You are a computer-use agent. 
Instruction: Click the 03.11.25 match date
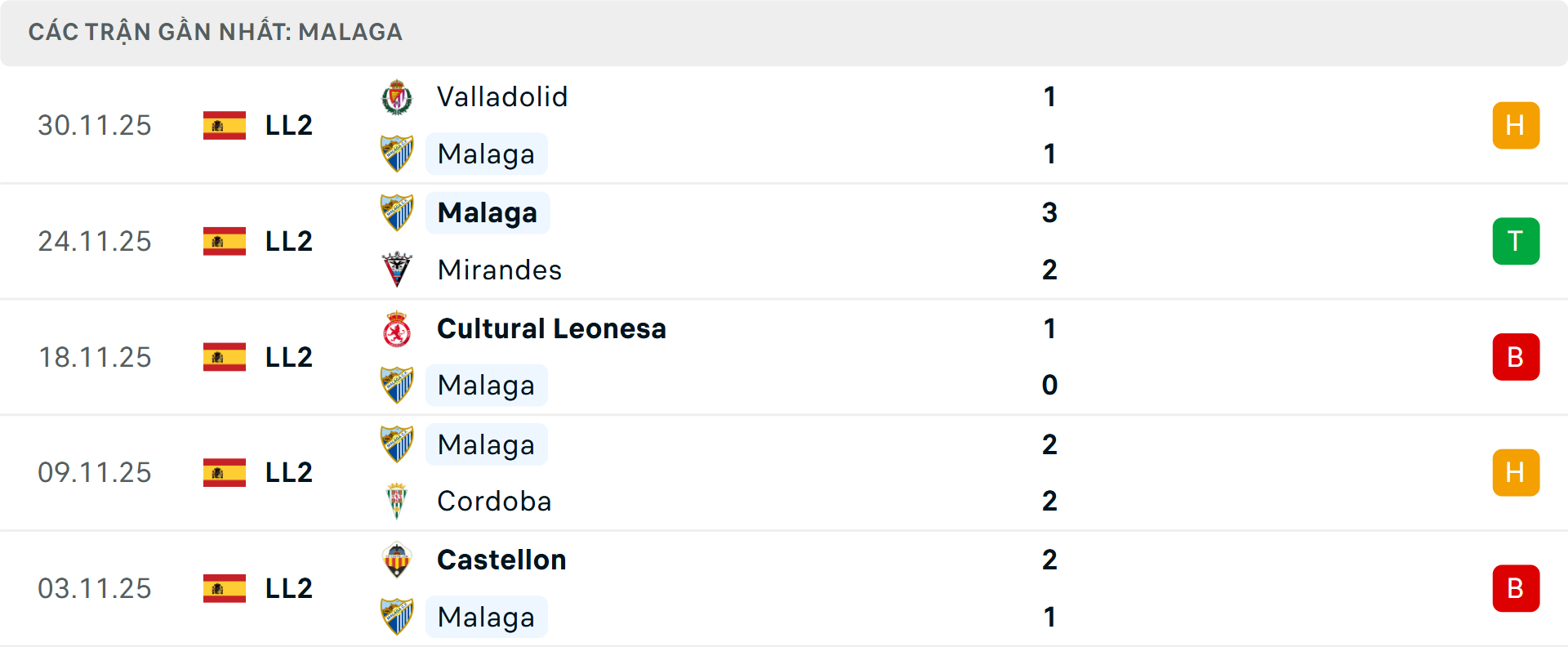pos(95,588)
